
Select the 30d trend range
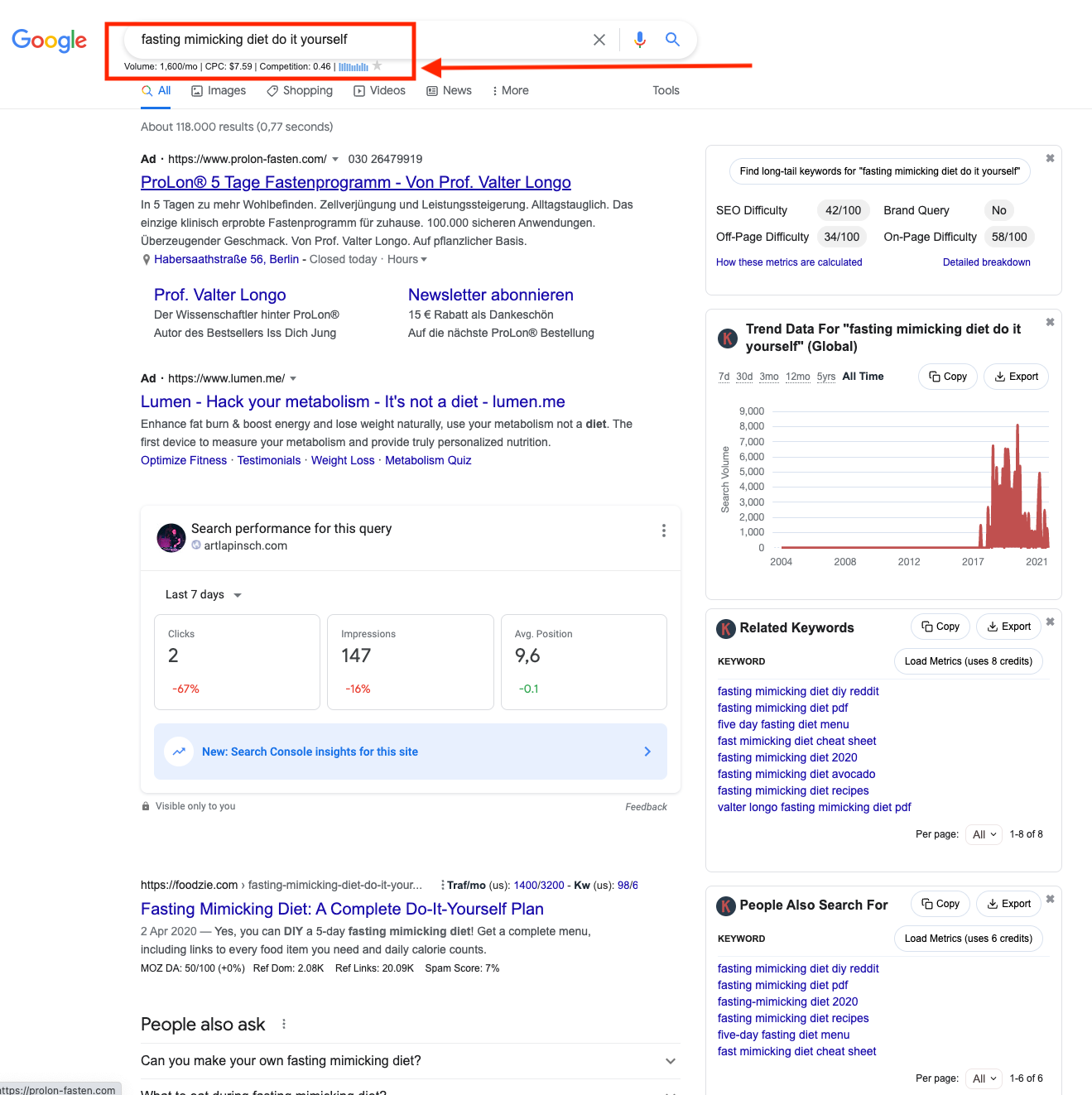coord(744,377)
